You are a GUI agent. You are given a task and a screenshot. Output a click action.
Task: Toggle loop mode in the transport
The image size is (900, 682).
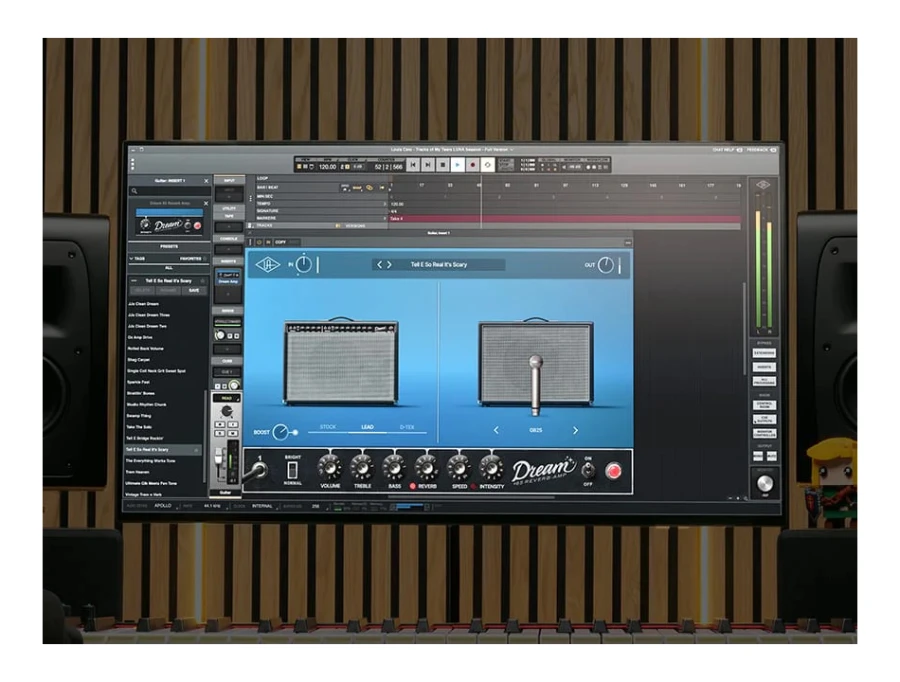pyautogui.click(x=487, y=165)
